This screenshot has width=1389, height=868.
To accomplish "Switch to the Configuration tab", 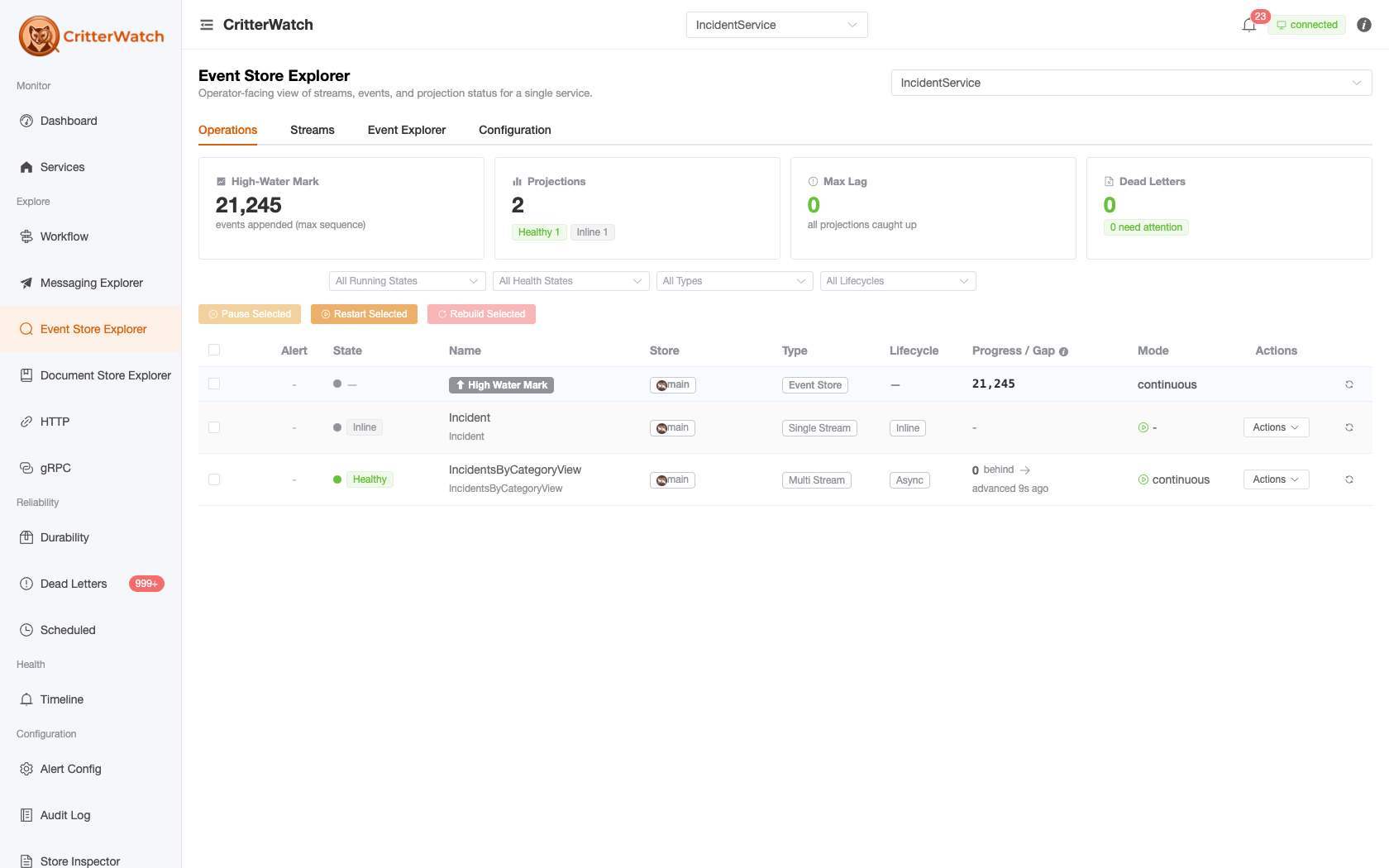I will coord(515,130).
